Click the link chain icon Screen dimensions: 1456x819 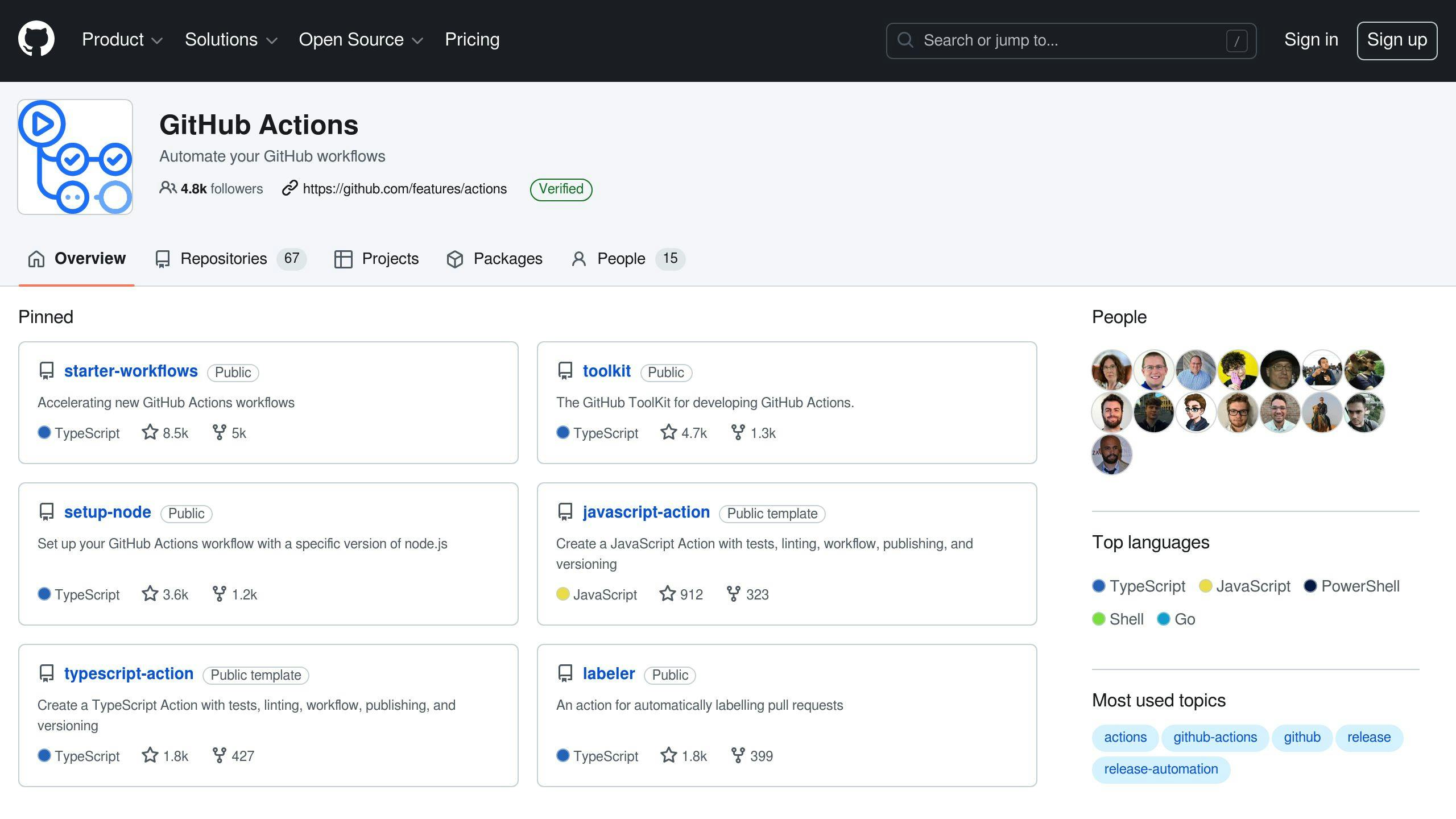tap(290, 188)
